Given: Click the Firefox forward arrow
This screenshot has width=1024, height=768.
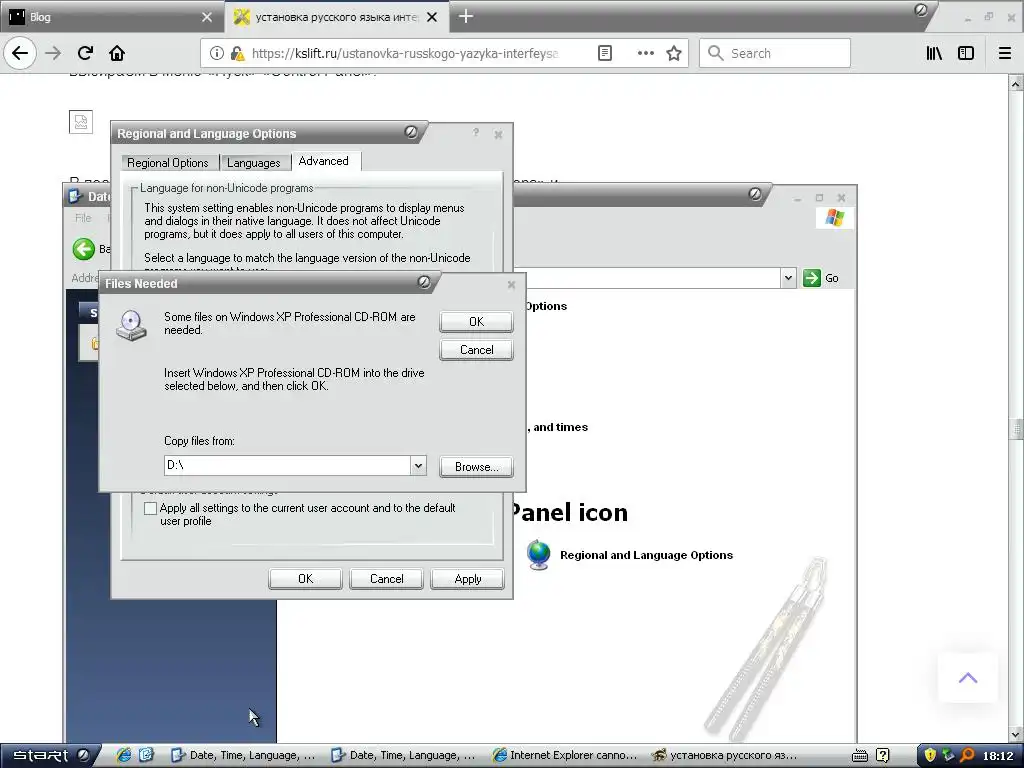Looking at the screenshot, I should [53, 53].
